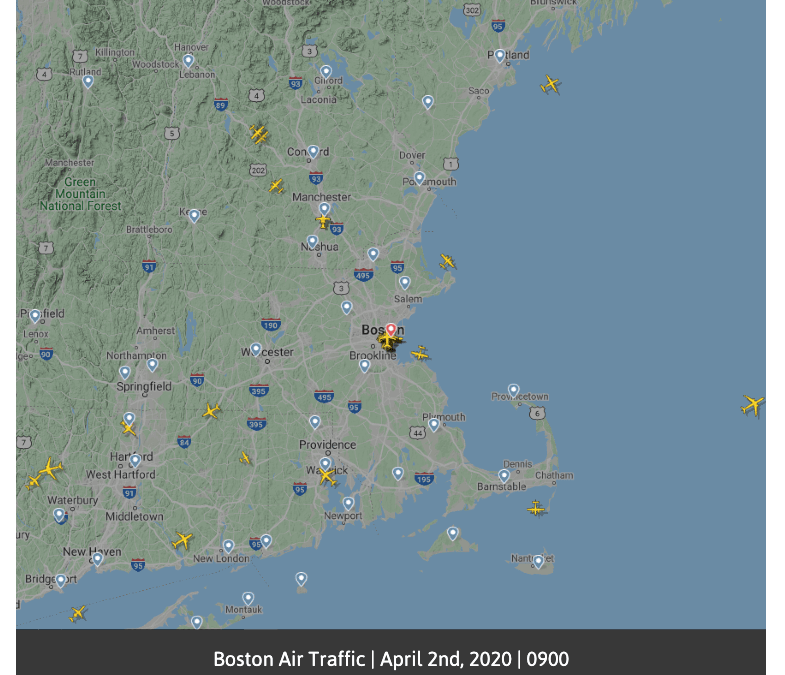Select the "Dover" town label

412,155
